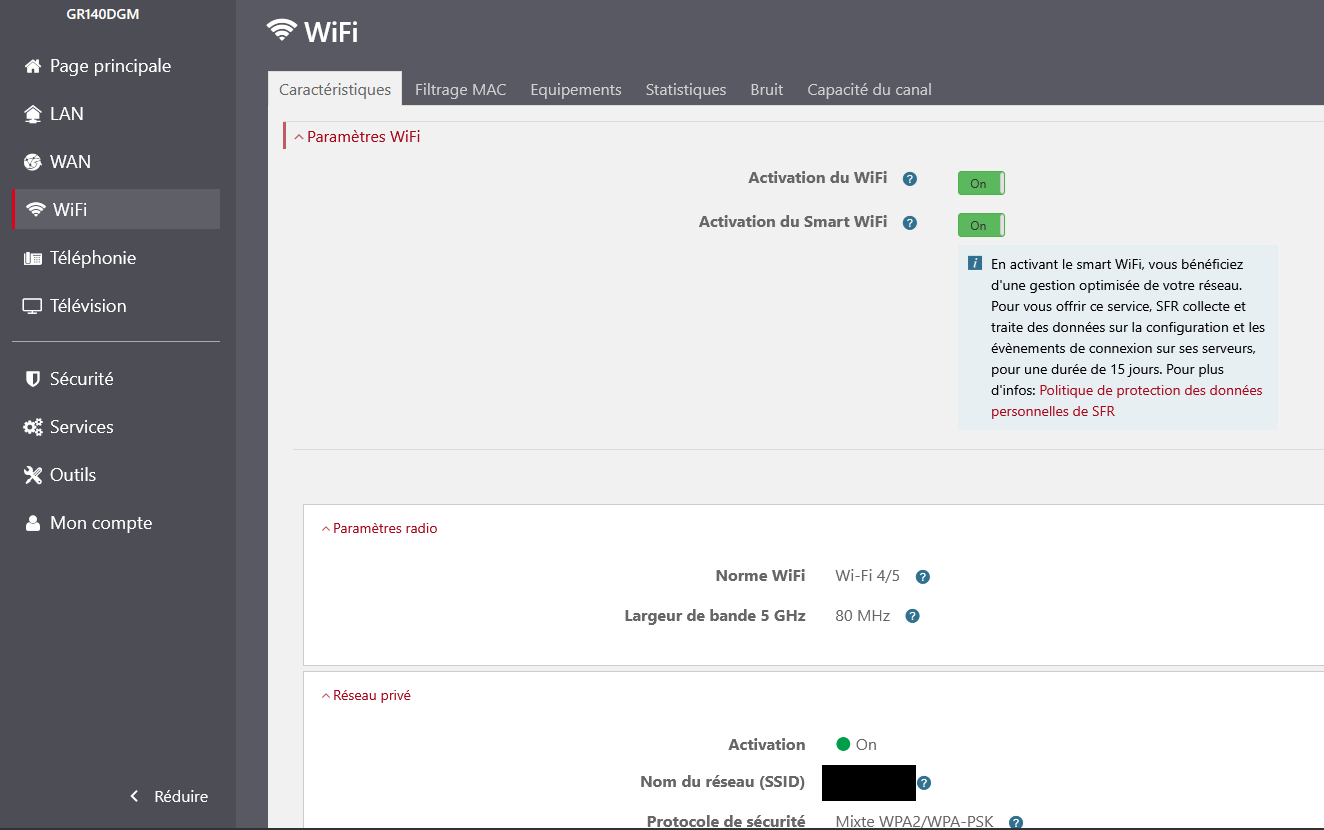
Task: Collapse the Paramètres WiFi section
Action: coord(357,137)
